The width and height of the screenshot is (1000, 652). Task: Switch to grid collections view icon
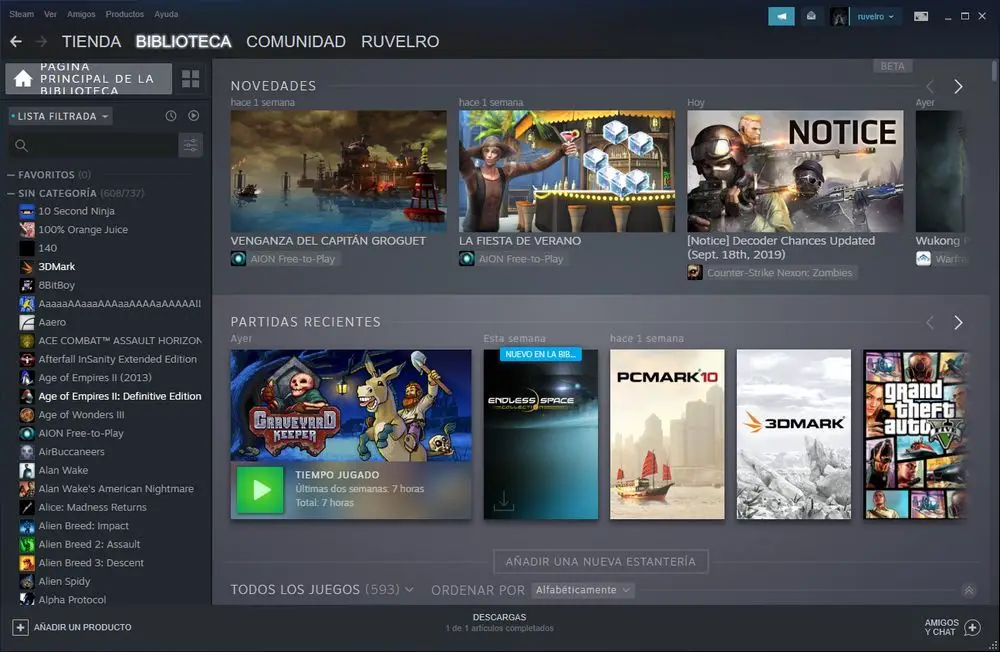(191, 78)
